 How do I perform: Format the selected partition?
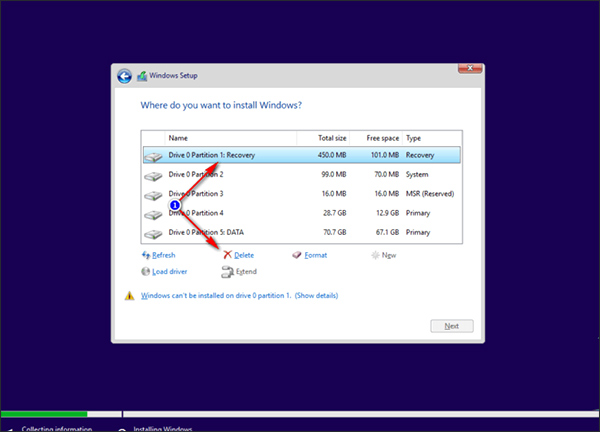pyautogui.click(x=316, y=255)
